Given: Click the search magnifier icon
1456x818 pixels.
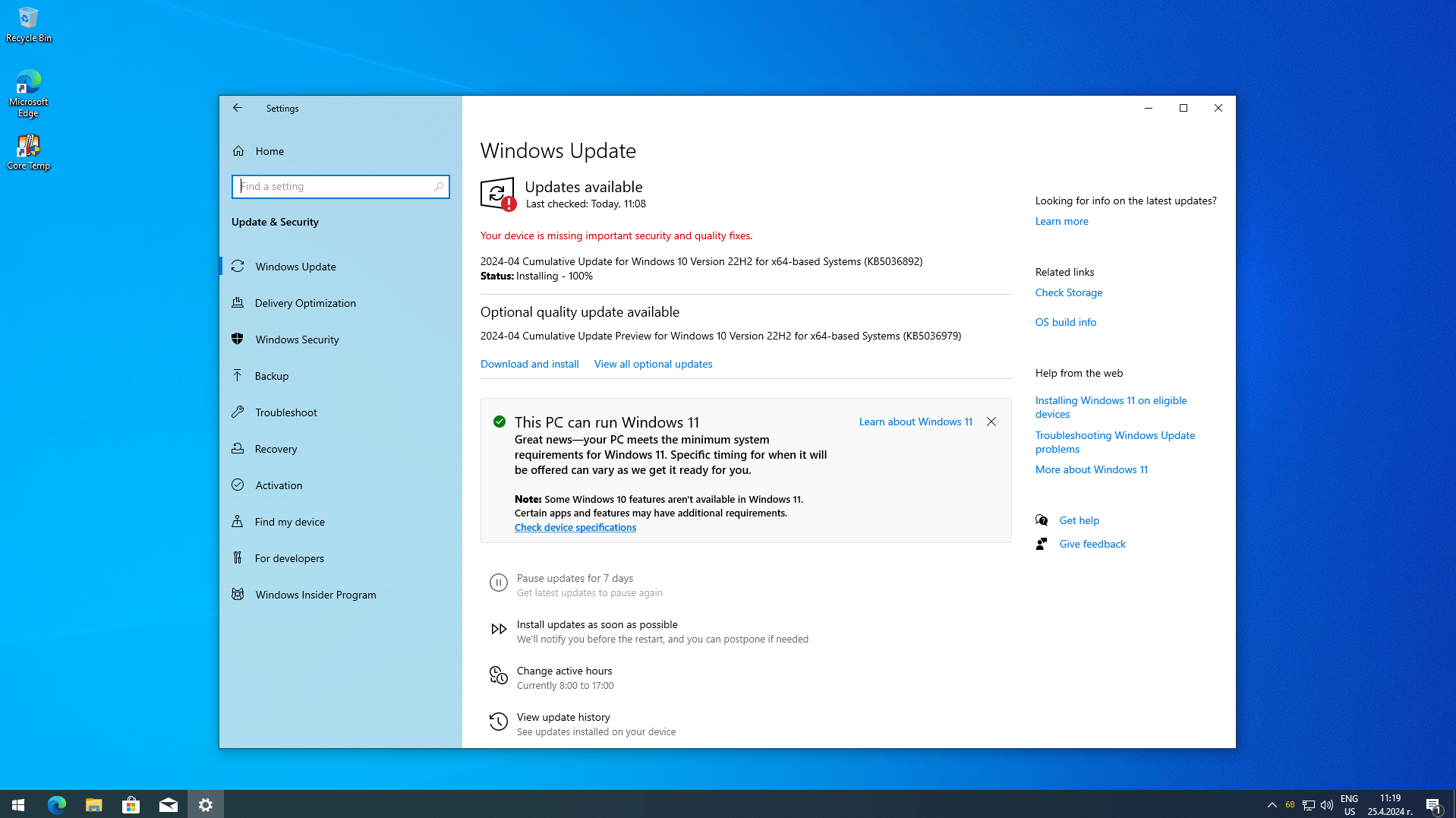Looking at the screenshot, I should (439, 187).
